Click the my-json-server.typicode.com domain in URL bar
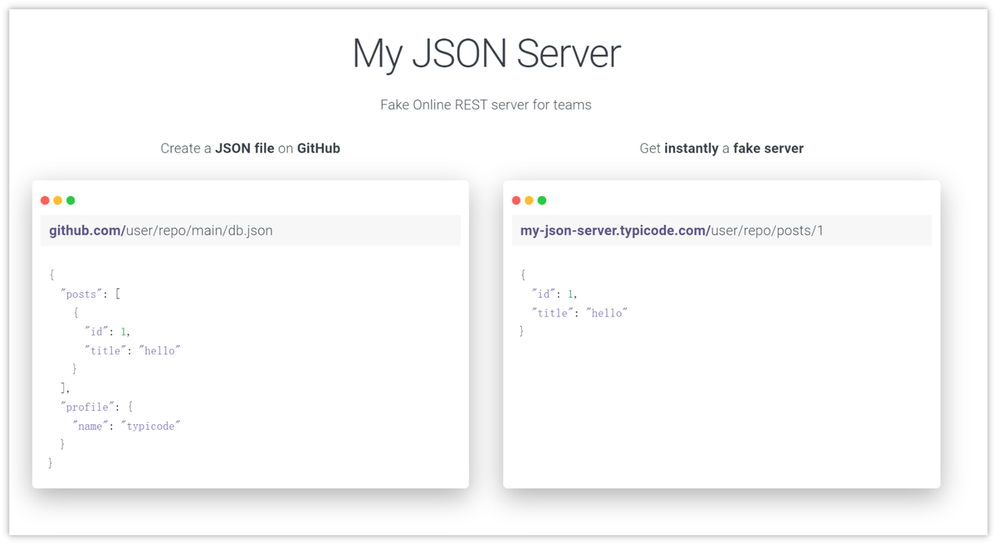1000x546 pixels. tap(614, 231)
